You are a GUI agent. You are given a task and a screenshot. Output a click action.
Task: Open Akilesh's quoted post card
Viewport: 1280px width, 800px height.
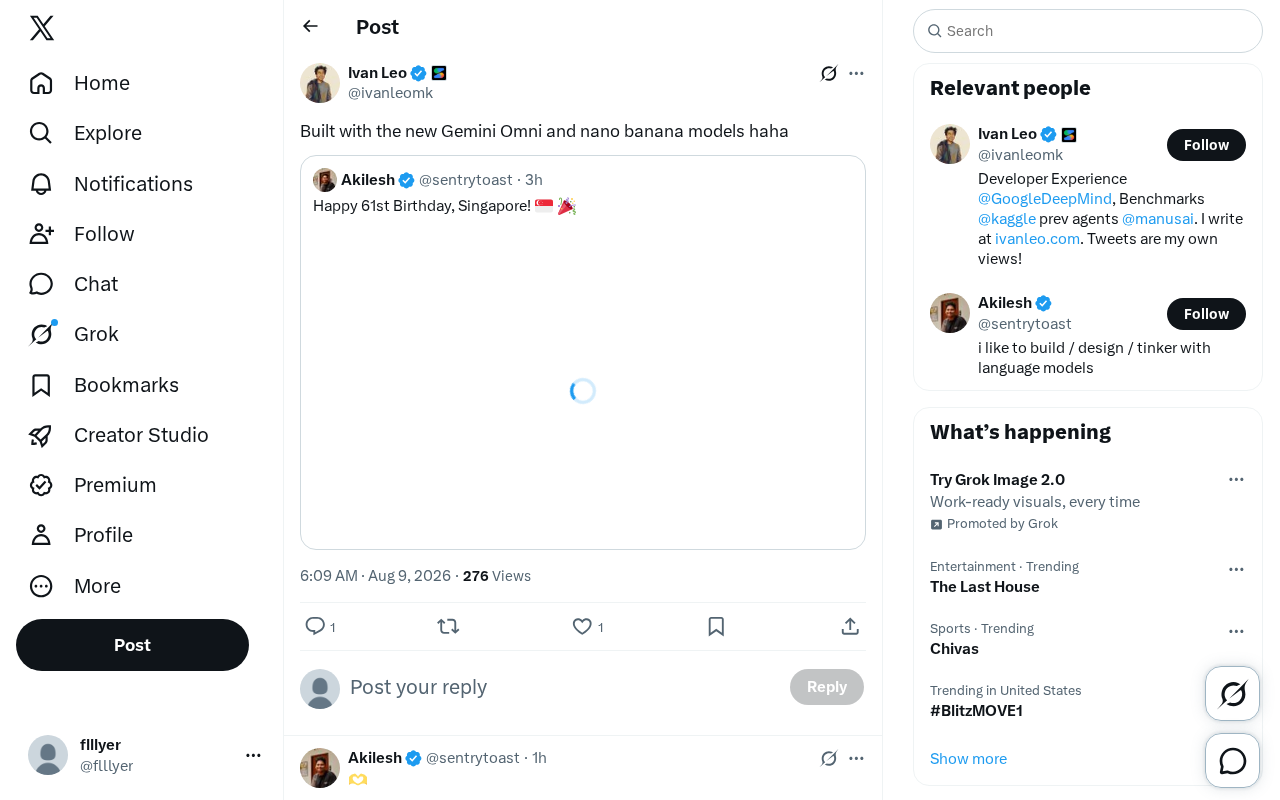[583, 352]
